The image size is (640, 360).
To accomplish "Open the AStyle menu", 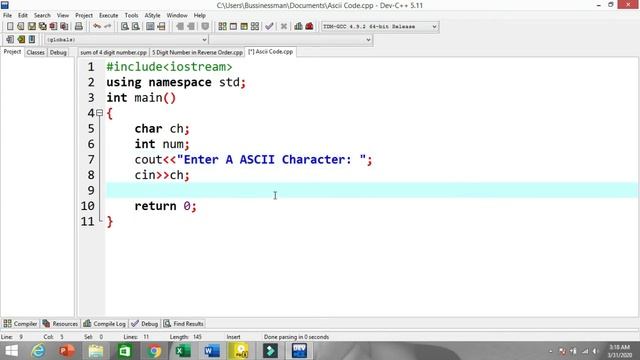I will (x=152, y=16).
